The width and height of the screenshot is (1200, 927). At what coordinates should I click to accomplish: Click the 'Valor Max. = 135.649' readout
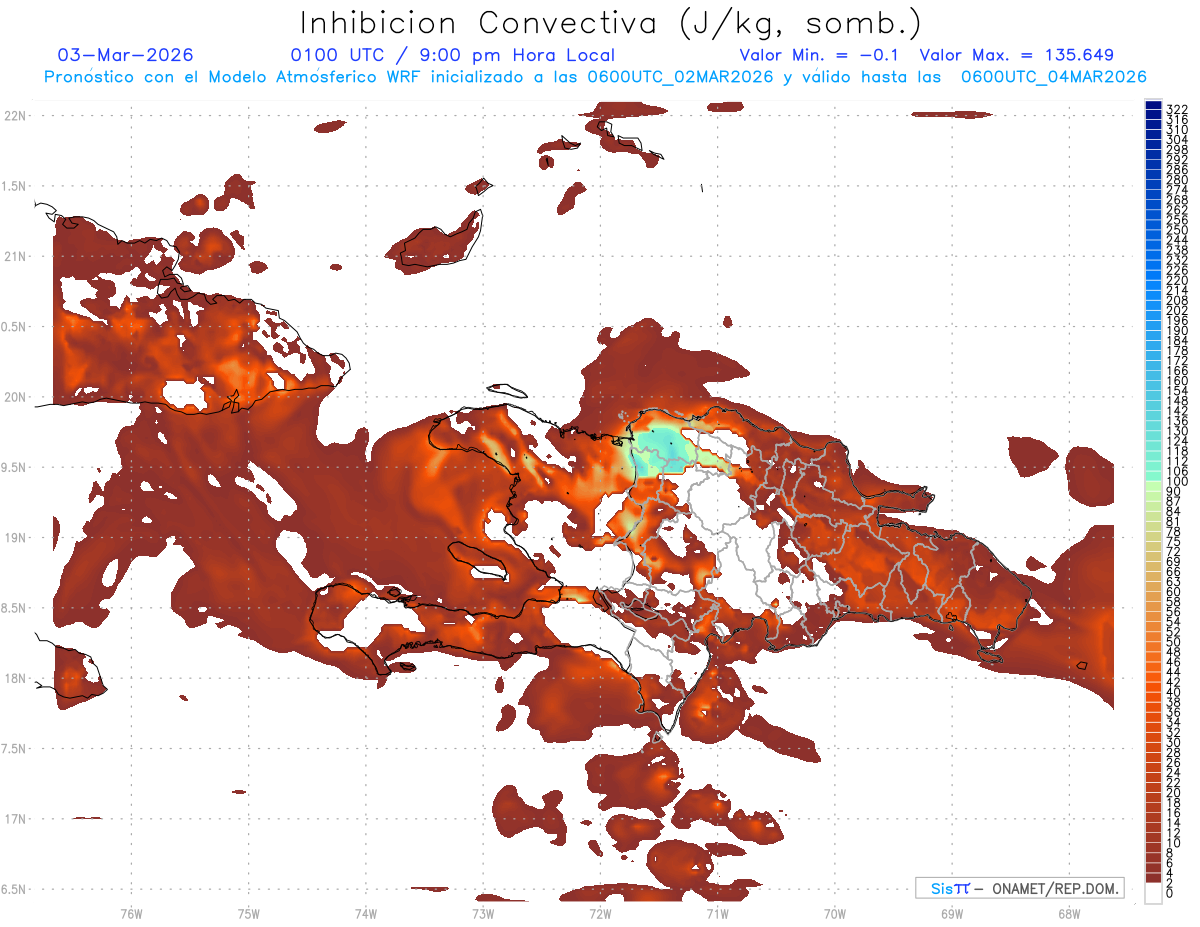(x=1016, y=55)
